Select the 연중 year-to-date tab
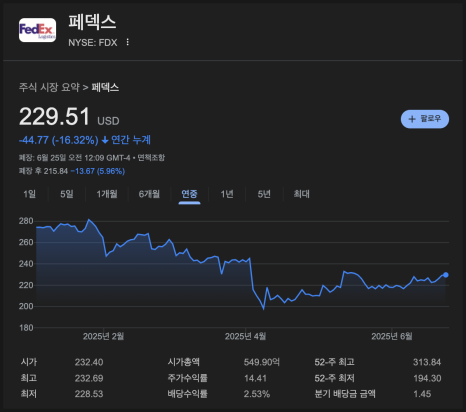 (x=189, y=194)
